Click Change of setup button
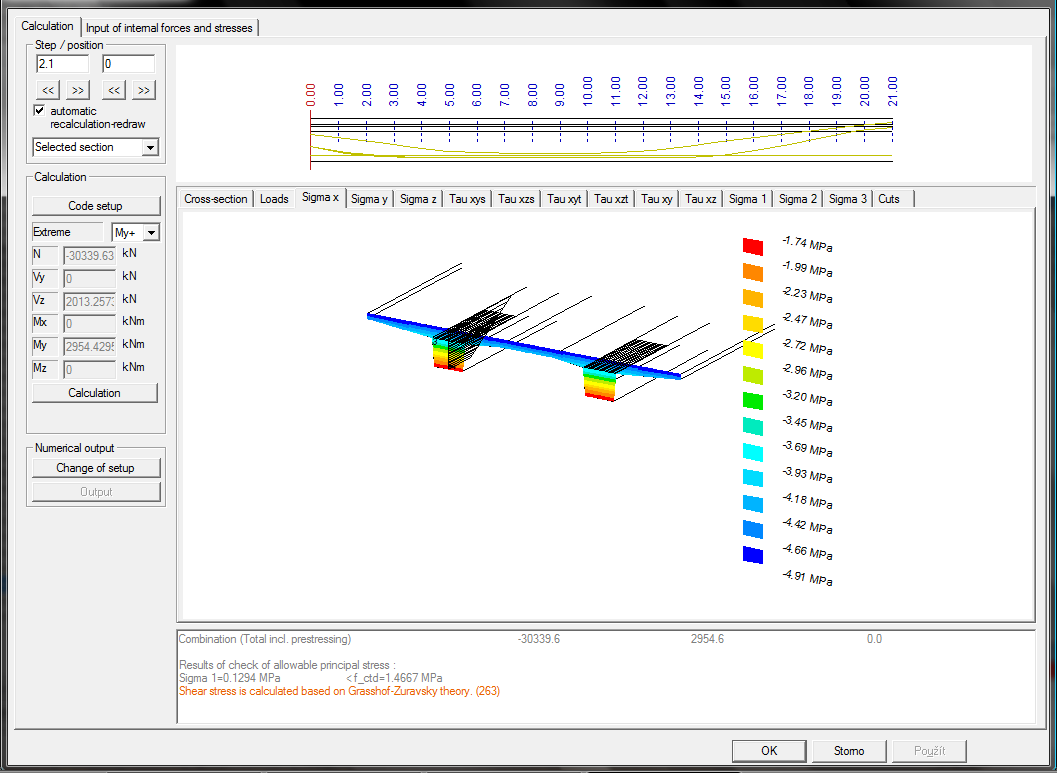The height and width of the screenshot is (773, 1057). [95, 468]
